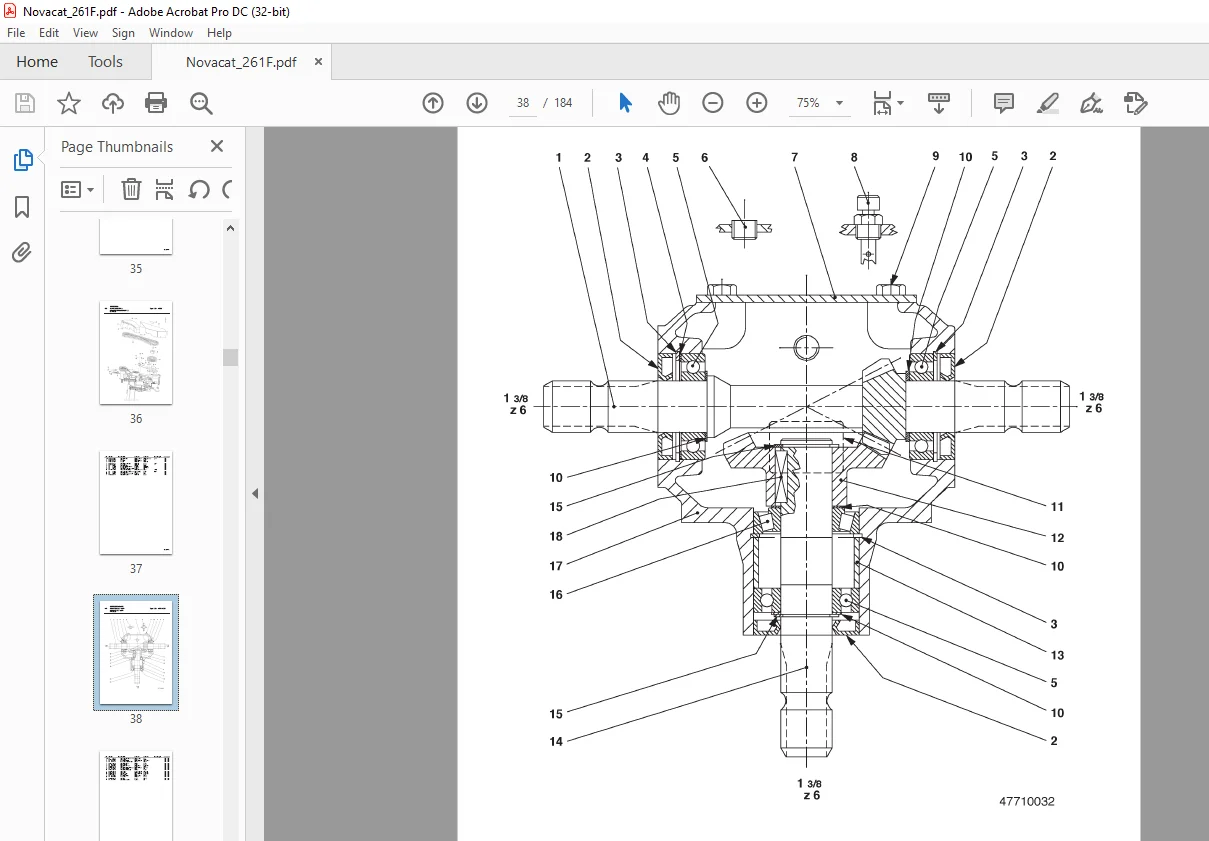
Task: Open Page Thumbnails panel icon in sidebar
Action: point(22,160)
